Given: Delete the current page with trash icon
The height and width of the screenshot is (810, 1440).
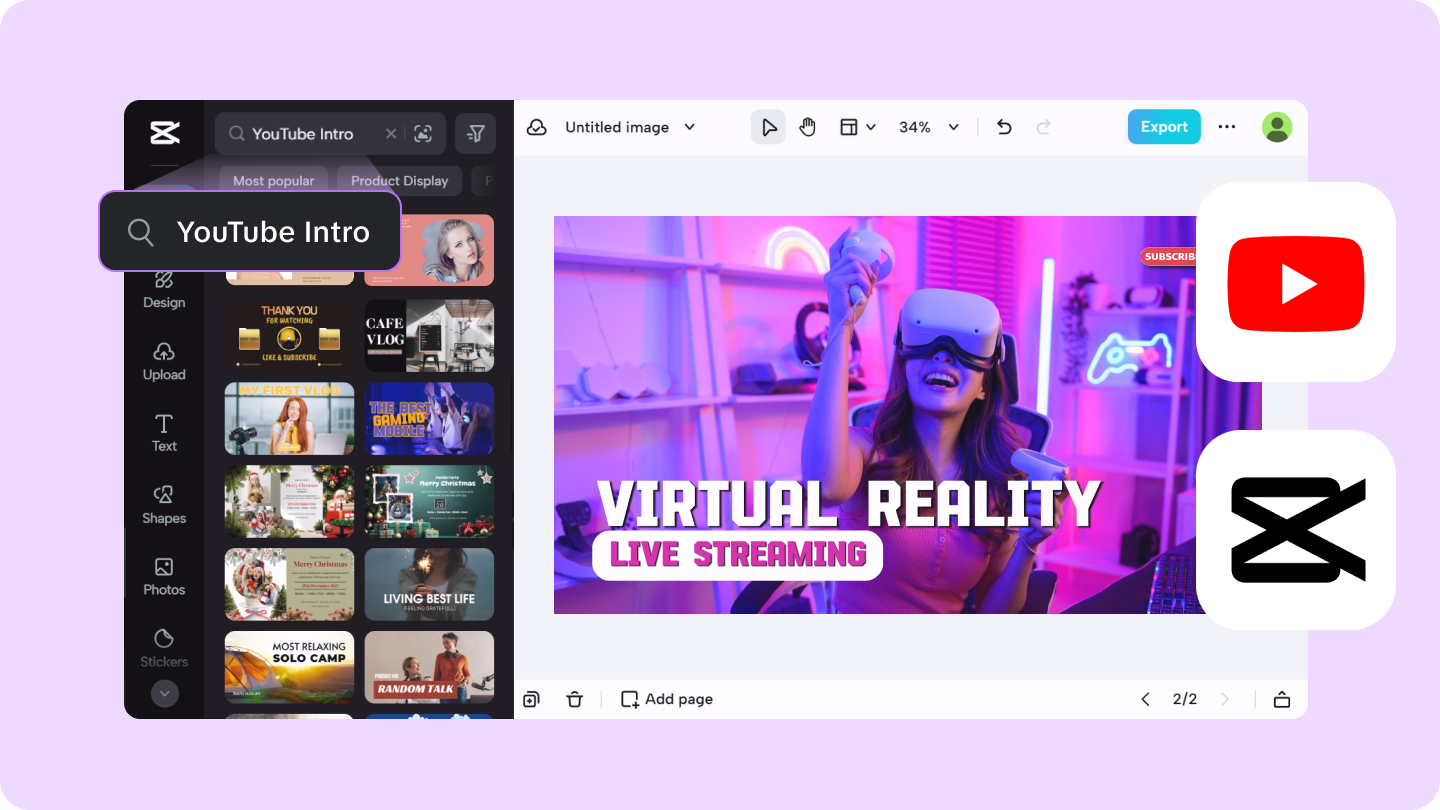Looking at the screenshot, I should tap(574, 699).
